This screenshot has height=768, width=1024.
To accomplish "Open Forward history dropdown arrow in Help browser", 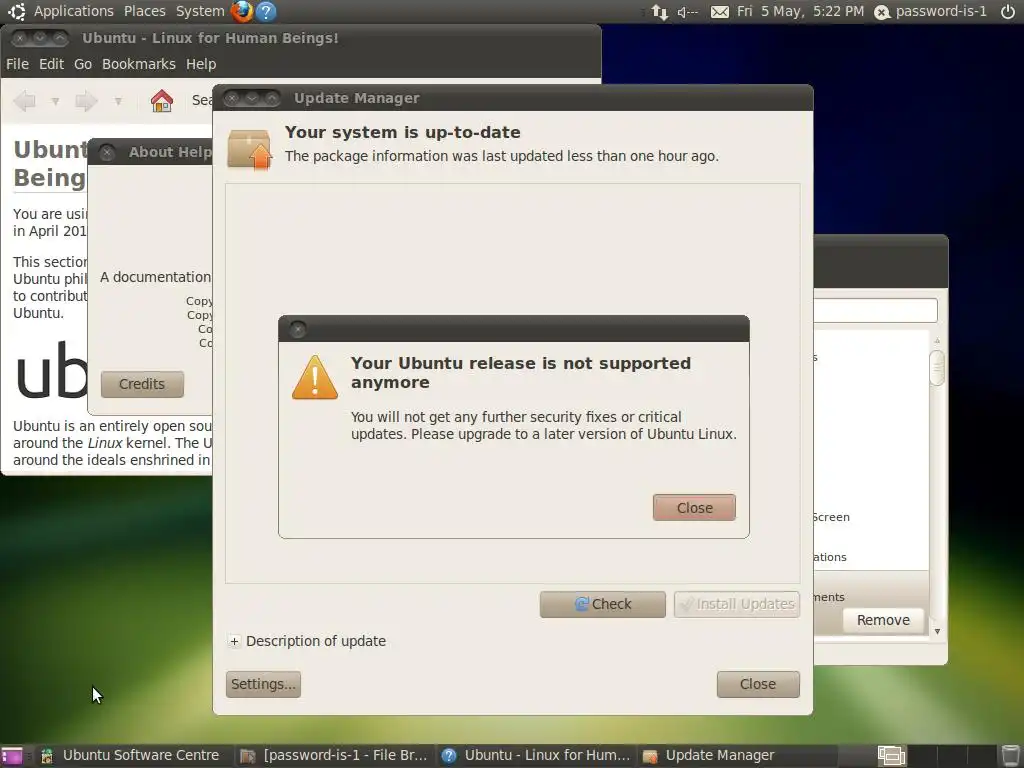I will pos(118,101).
